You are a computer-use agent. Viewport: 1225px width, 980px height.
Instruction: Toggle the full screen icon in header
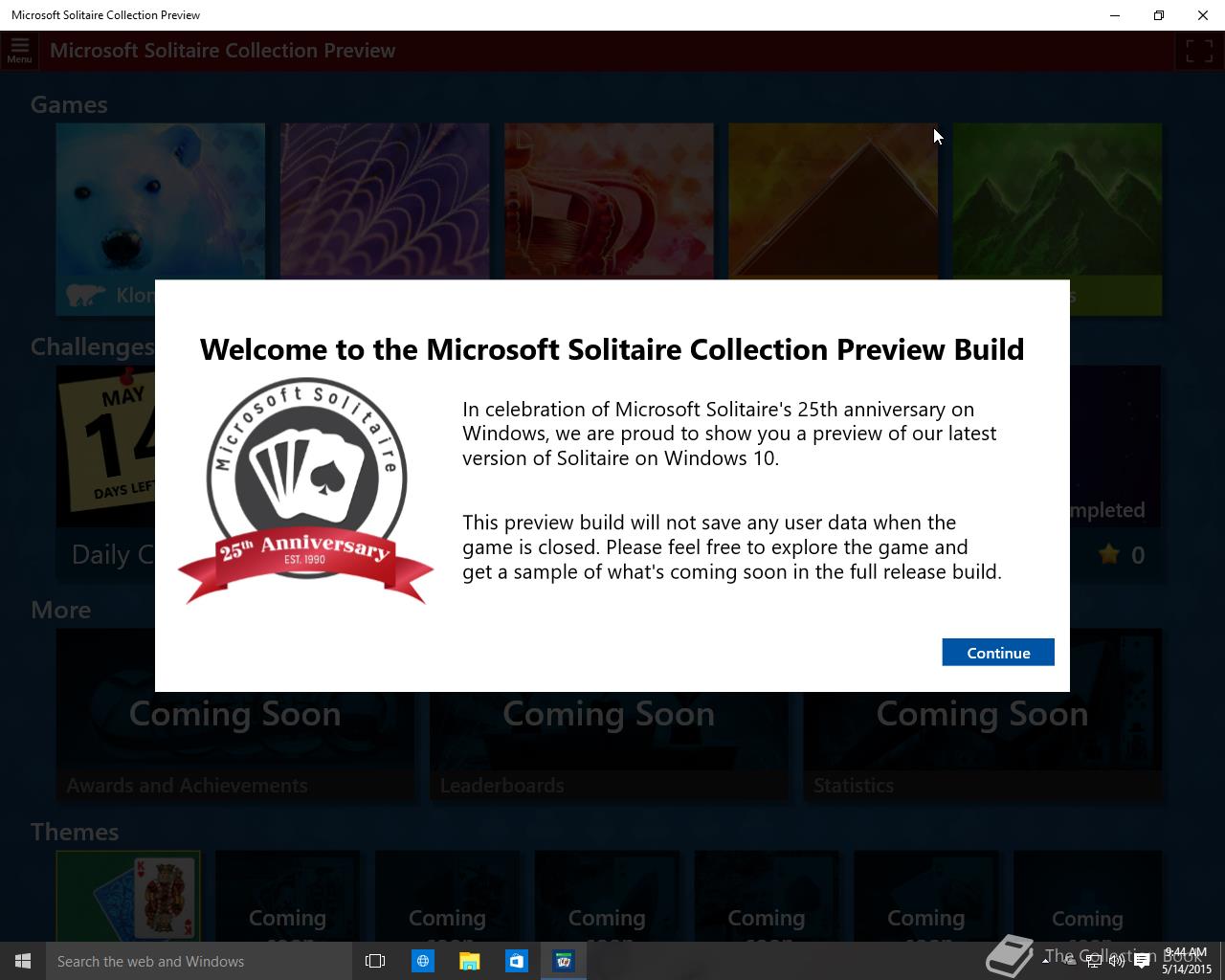click(1199, 51)
